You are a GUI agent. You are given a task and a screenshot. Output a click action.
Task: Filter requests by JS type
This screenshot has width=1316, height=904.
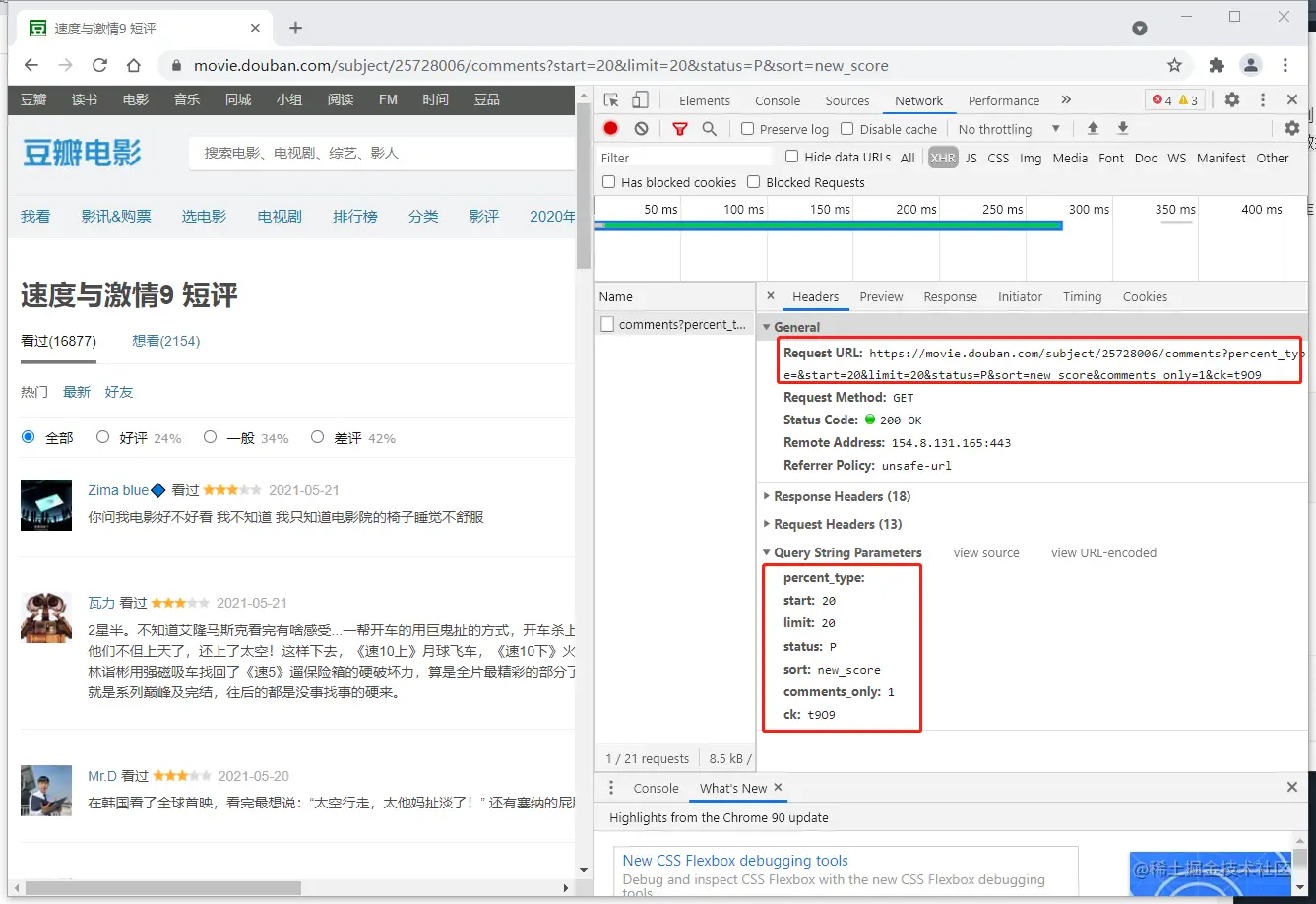971,158
